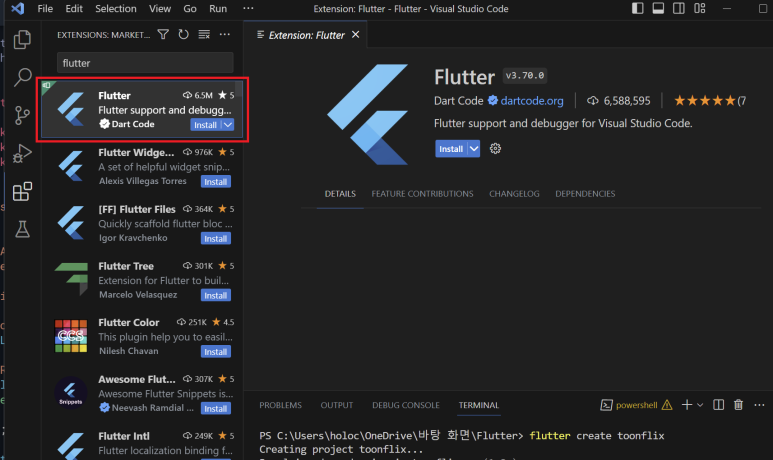Click the filter extensions funnel icon

tap(163, 35)
